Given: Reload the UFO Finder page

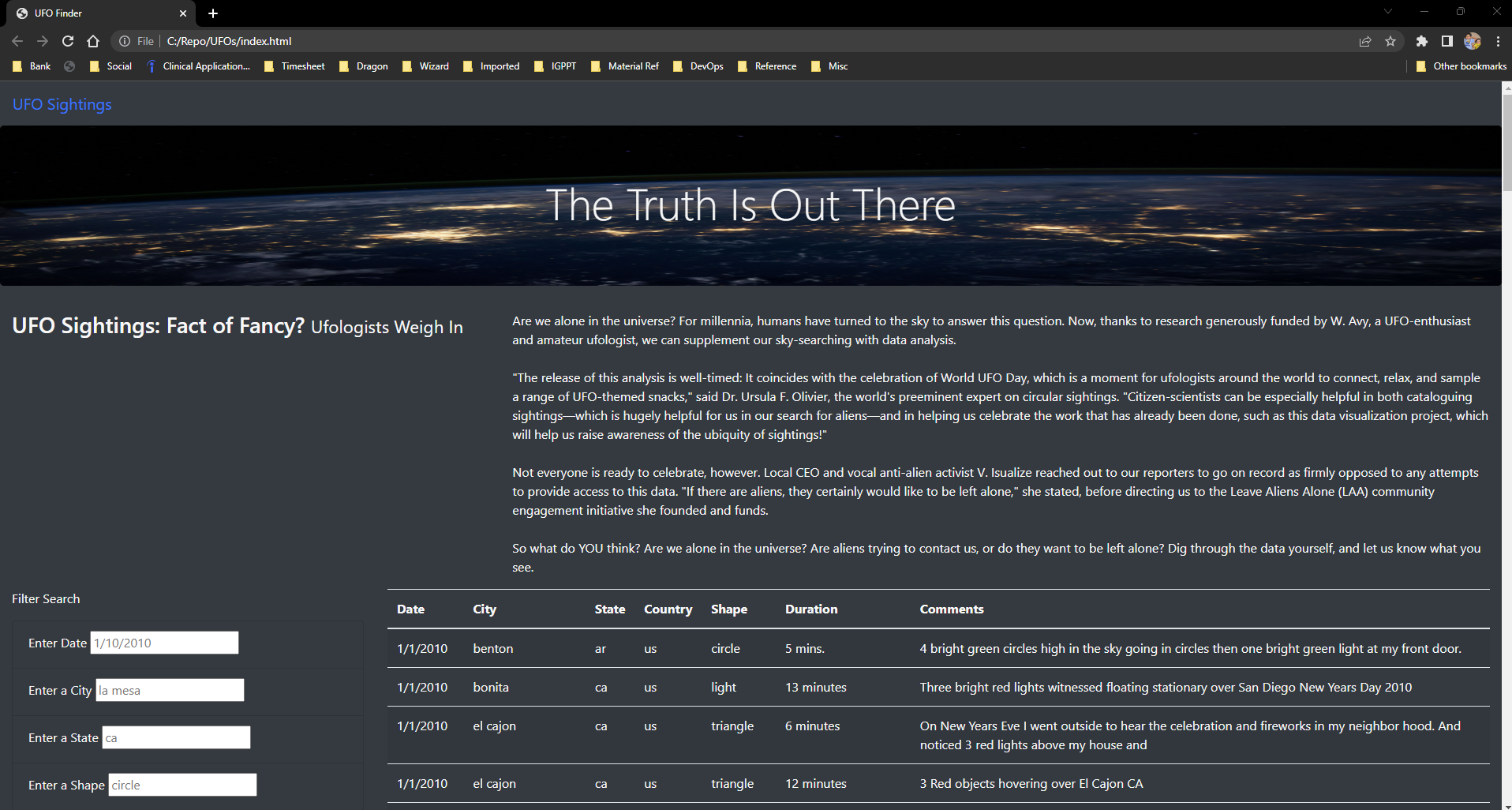Looking at the screenshot, I should click(x=68, y=41).
